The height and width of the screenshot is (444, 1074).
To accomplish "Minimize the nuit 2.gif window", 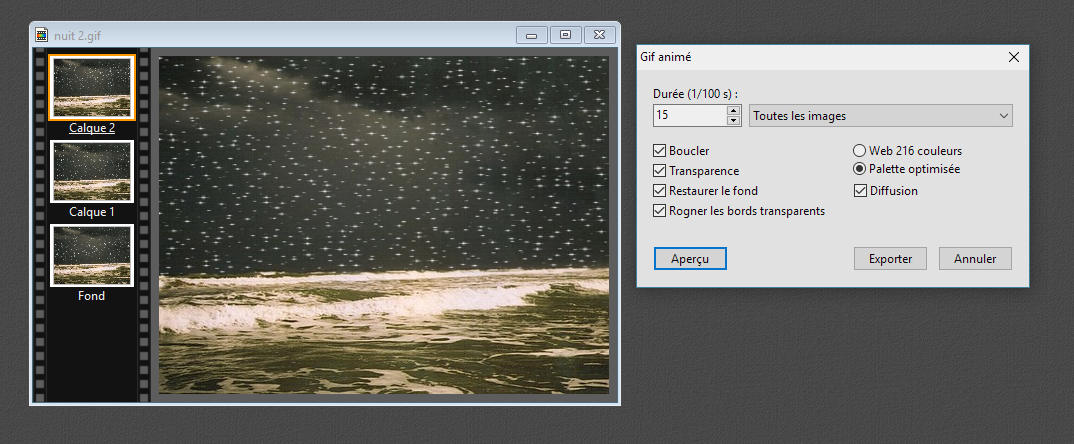I will click(531, 35).
